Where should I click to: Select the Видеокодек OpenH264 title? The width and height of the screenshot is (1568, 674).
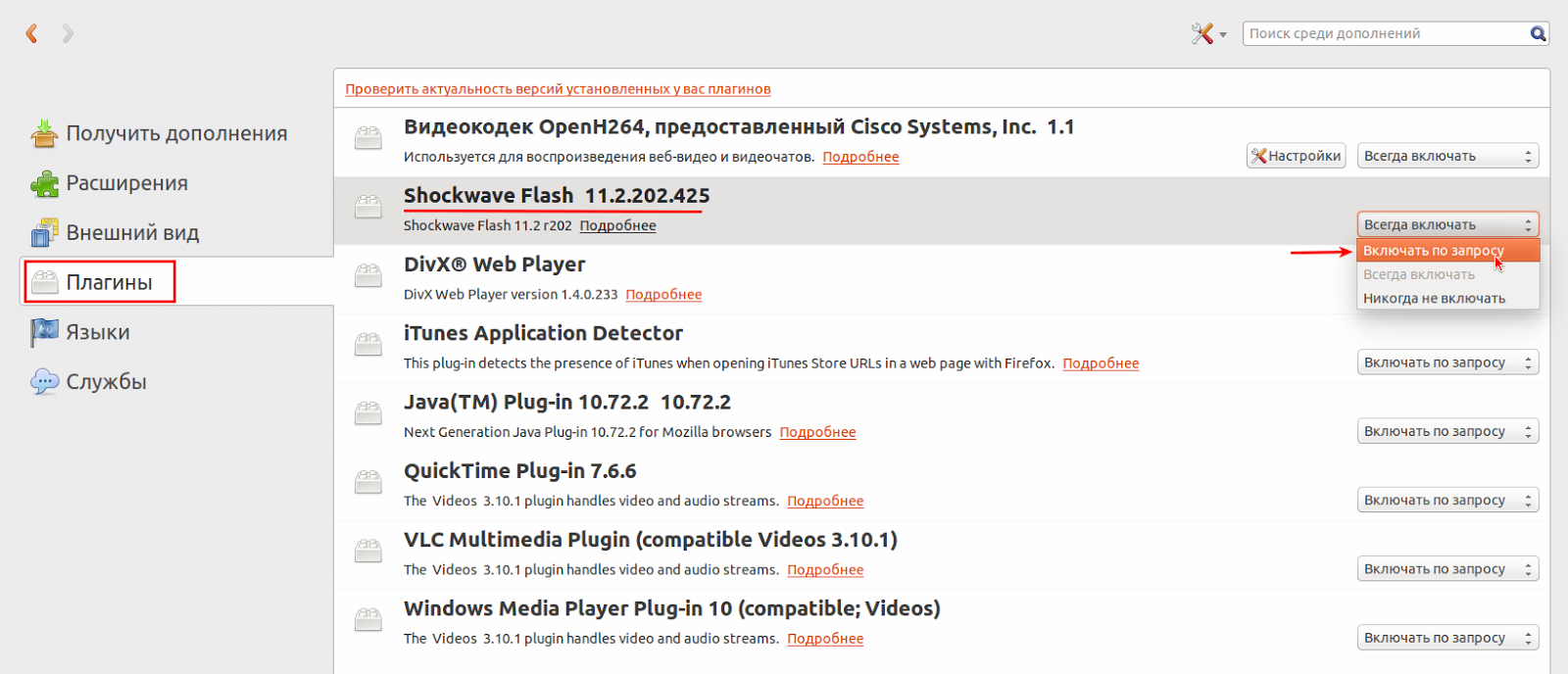(x=739, y=127)
